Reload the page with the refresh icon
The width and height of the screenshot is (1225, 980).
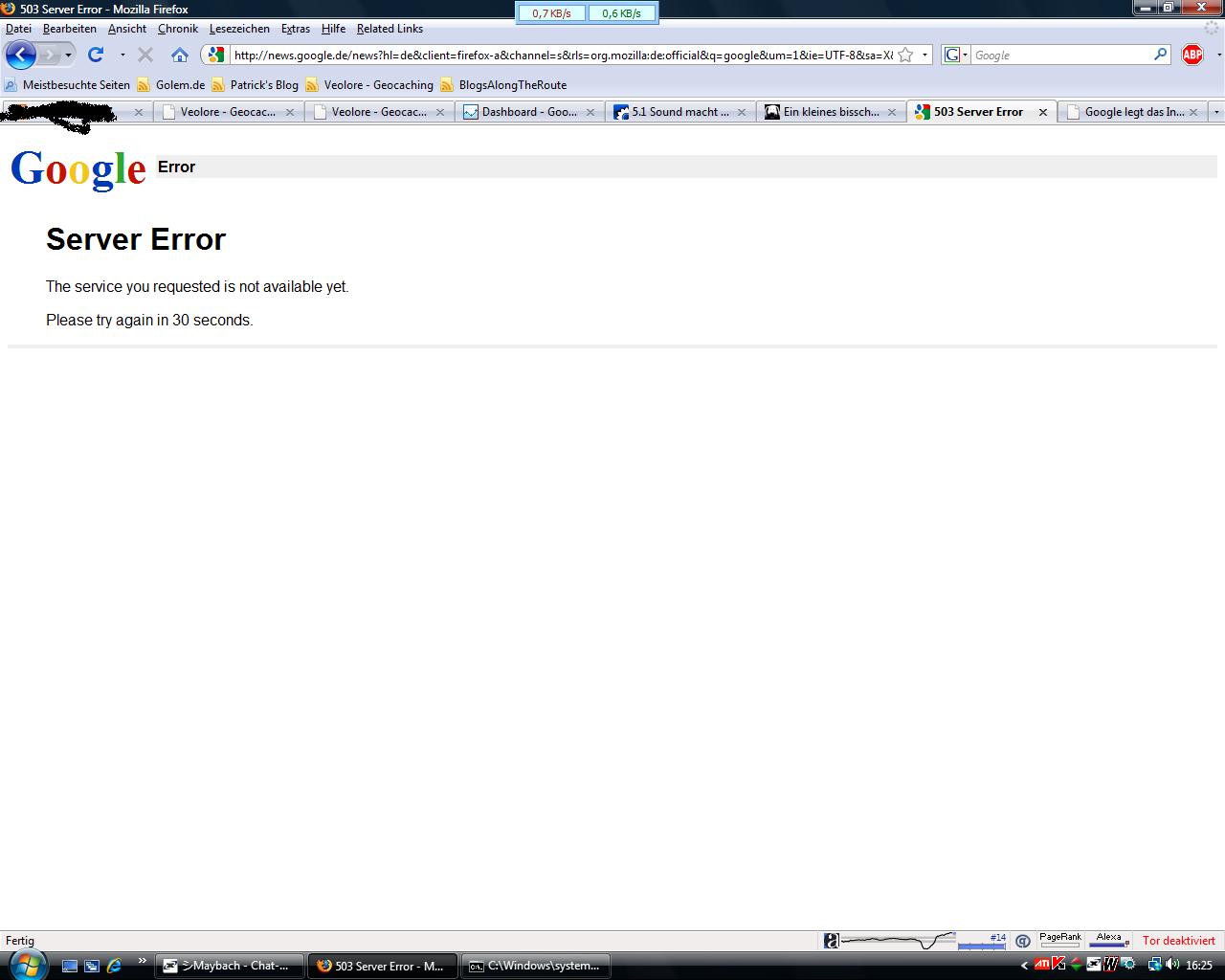(x=96, y=55)
